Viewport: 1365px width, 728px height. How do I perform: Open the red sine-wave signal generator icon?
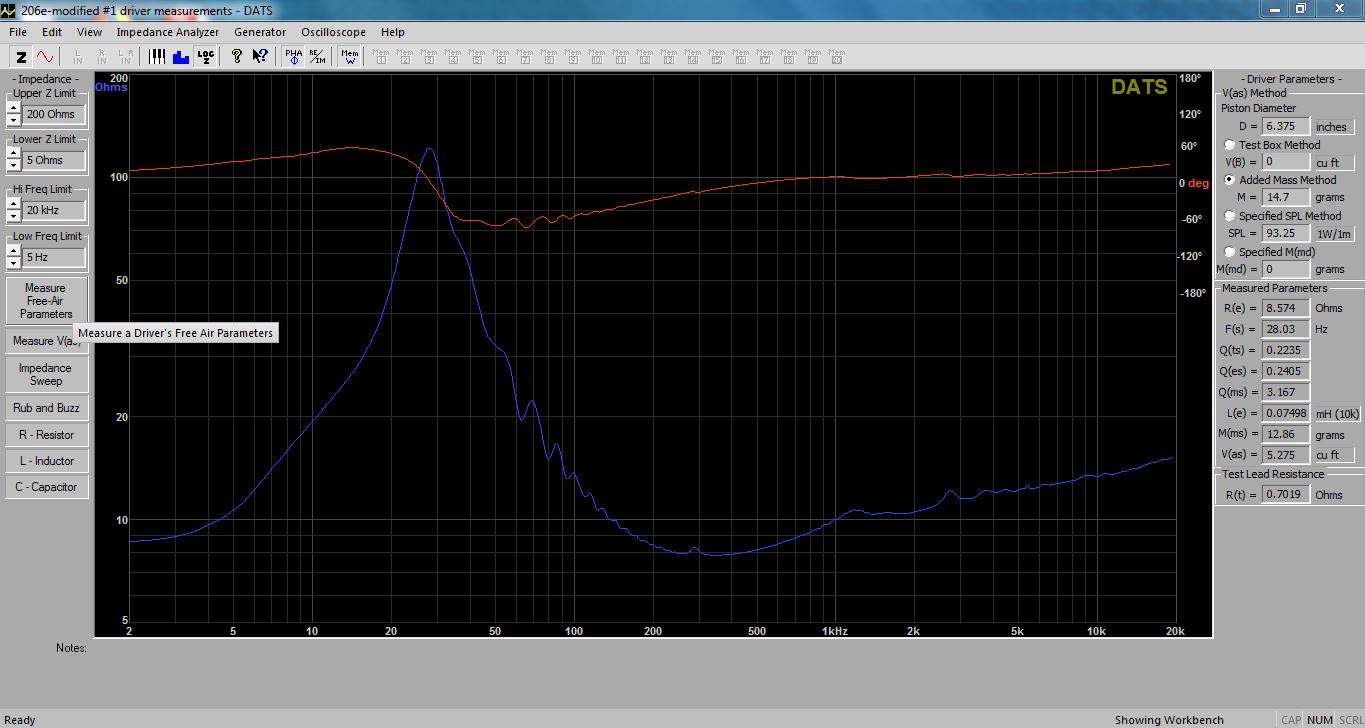45,56
